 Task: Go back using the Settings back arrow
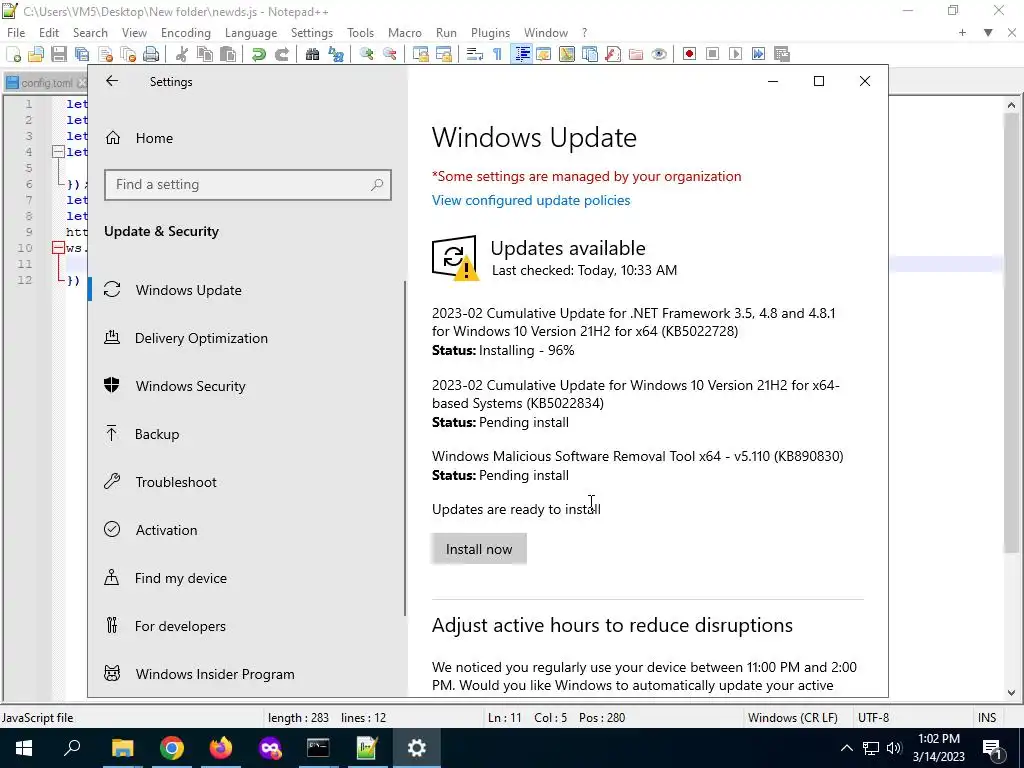[x=112, y=81]
